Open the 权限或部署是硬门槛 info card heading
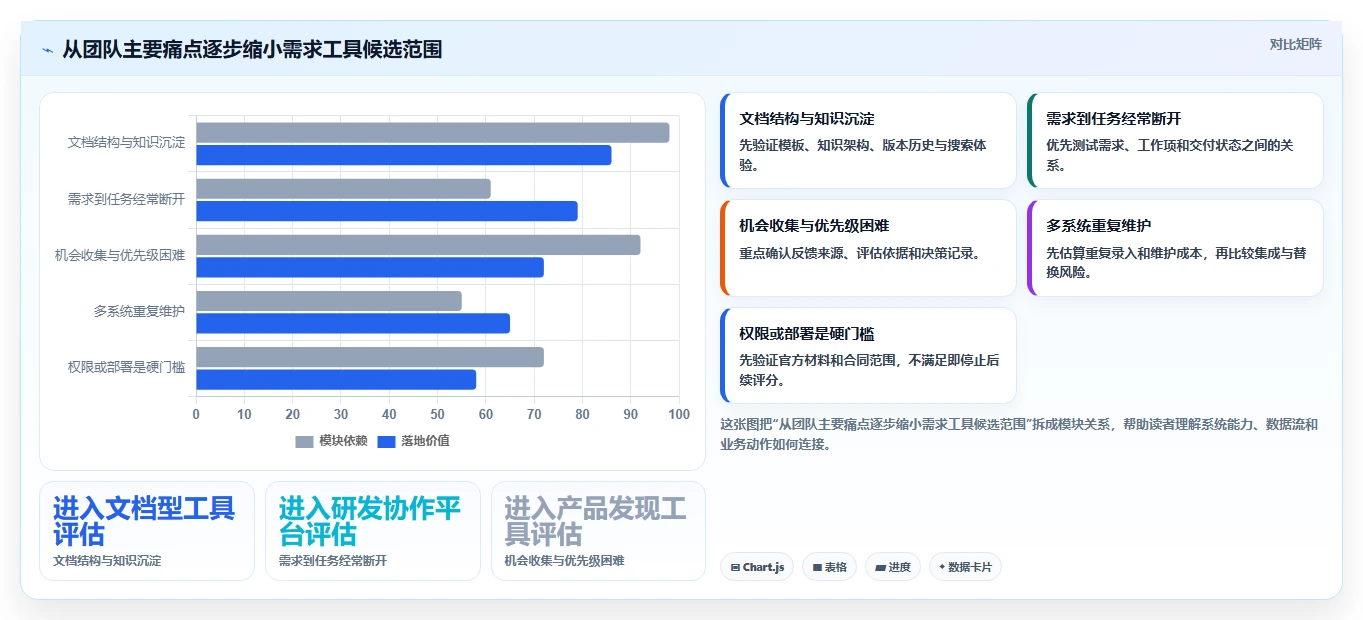The height and width of the screenshot is (620, 1363). pyautogui.click(x=807, y=334)
